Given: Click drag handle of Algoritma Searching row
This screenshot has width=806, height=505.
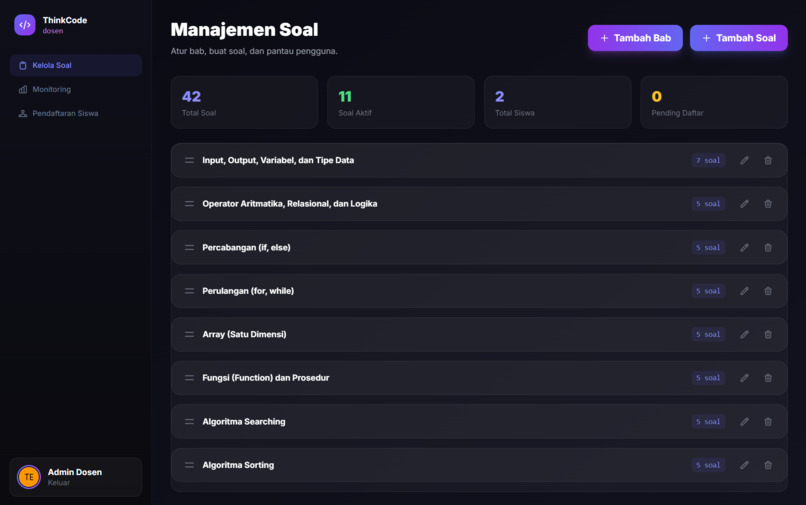Looking at the screenshot, I should [189, 422].
